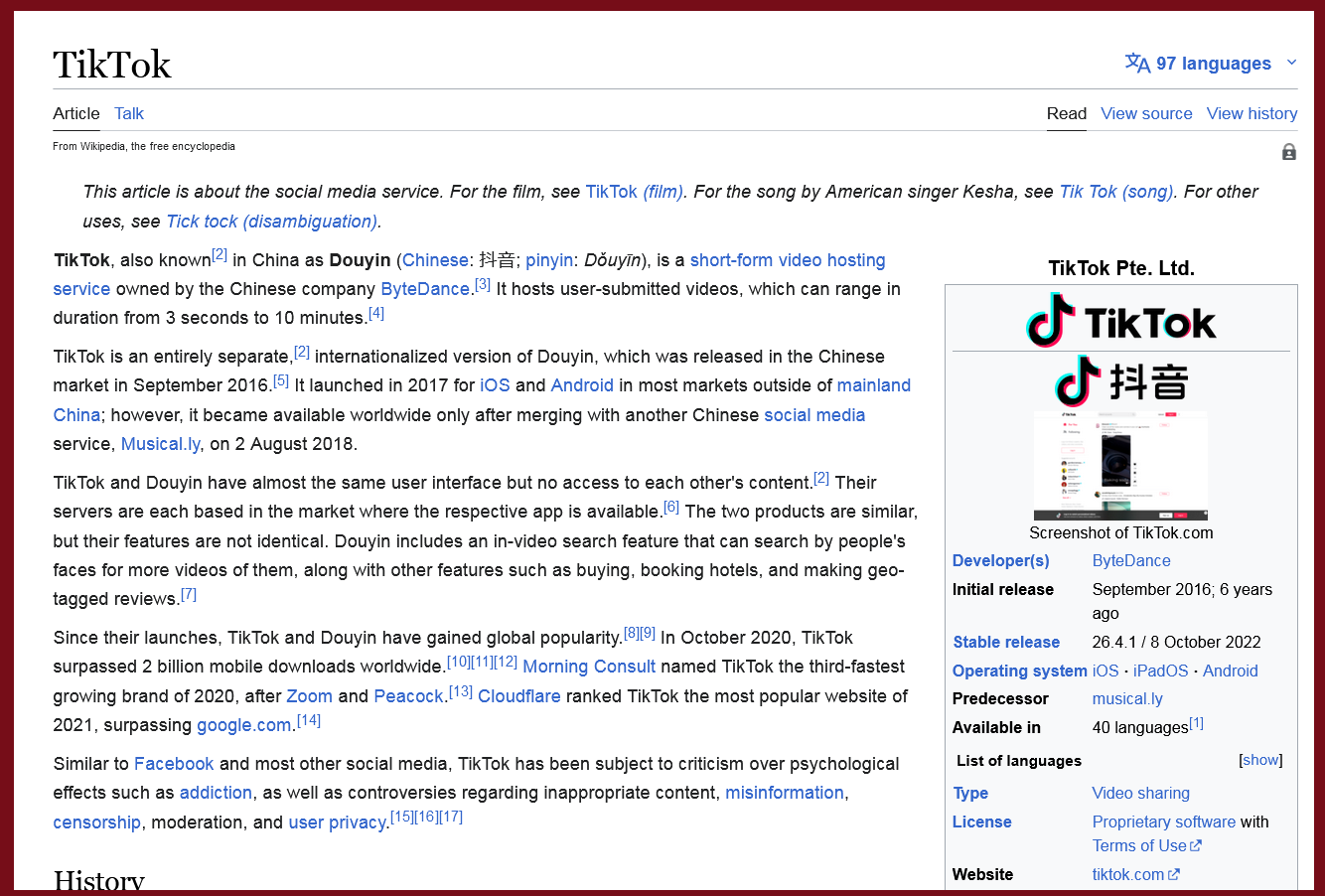The height and width of the screenshot is (896, 1325).
Task: Open the Zoom link
Action: click(x=310, y=696)
